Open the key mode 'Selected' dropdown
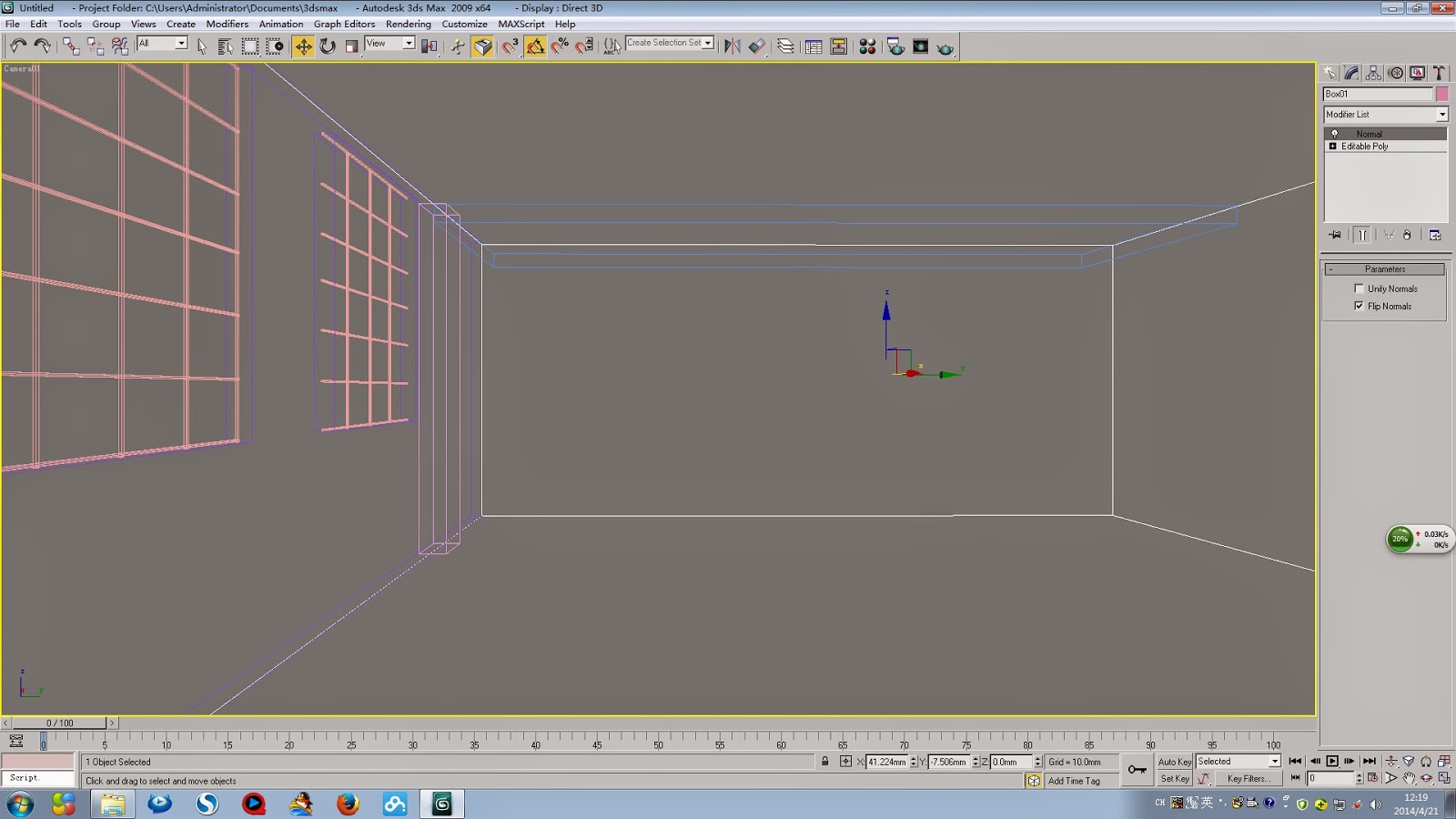The width and height of the screenshot is (1456, 819). pyautogui.click(x=1274, y=762)
